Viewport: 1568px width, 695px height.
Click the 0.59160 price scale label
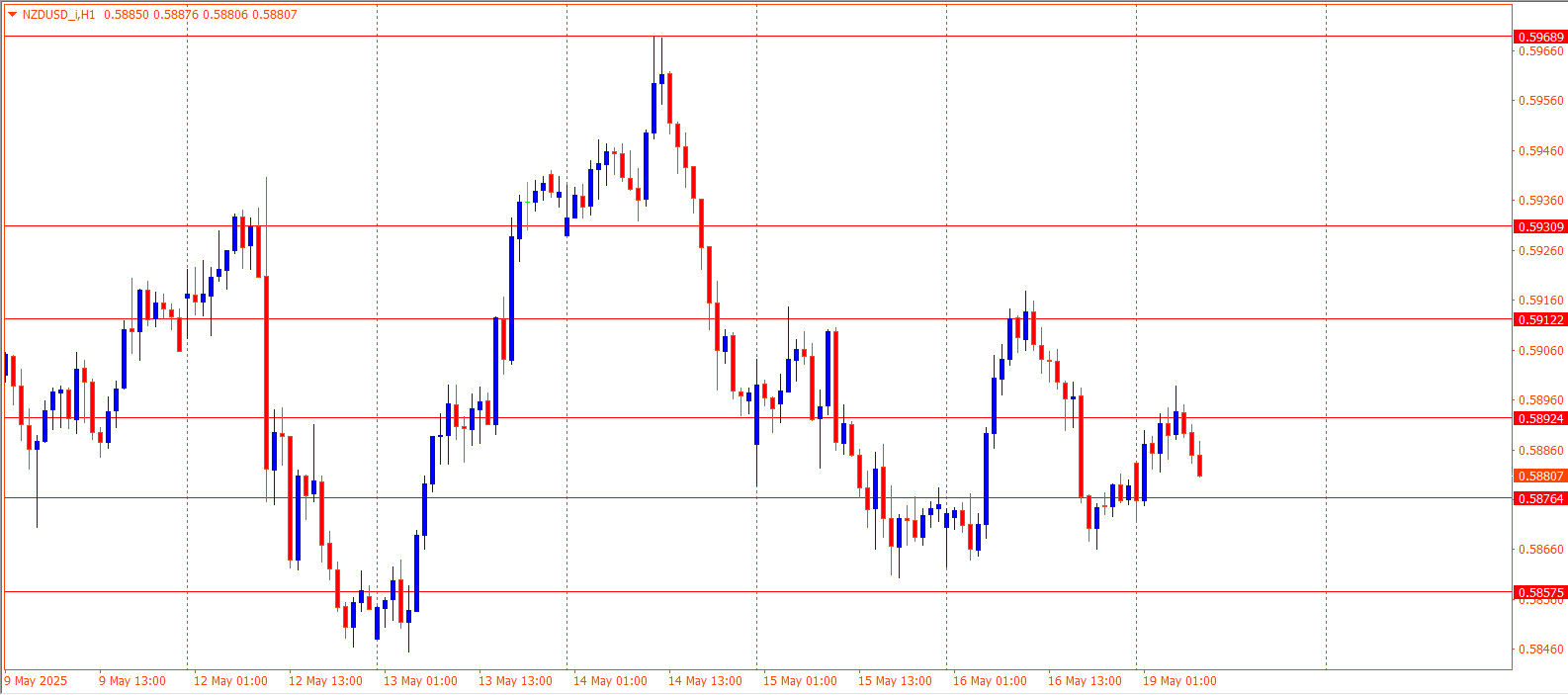pyautogui.click(x=1541, y=301)
